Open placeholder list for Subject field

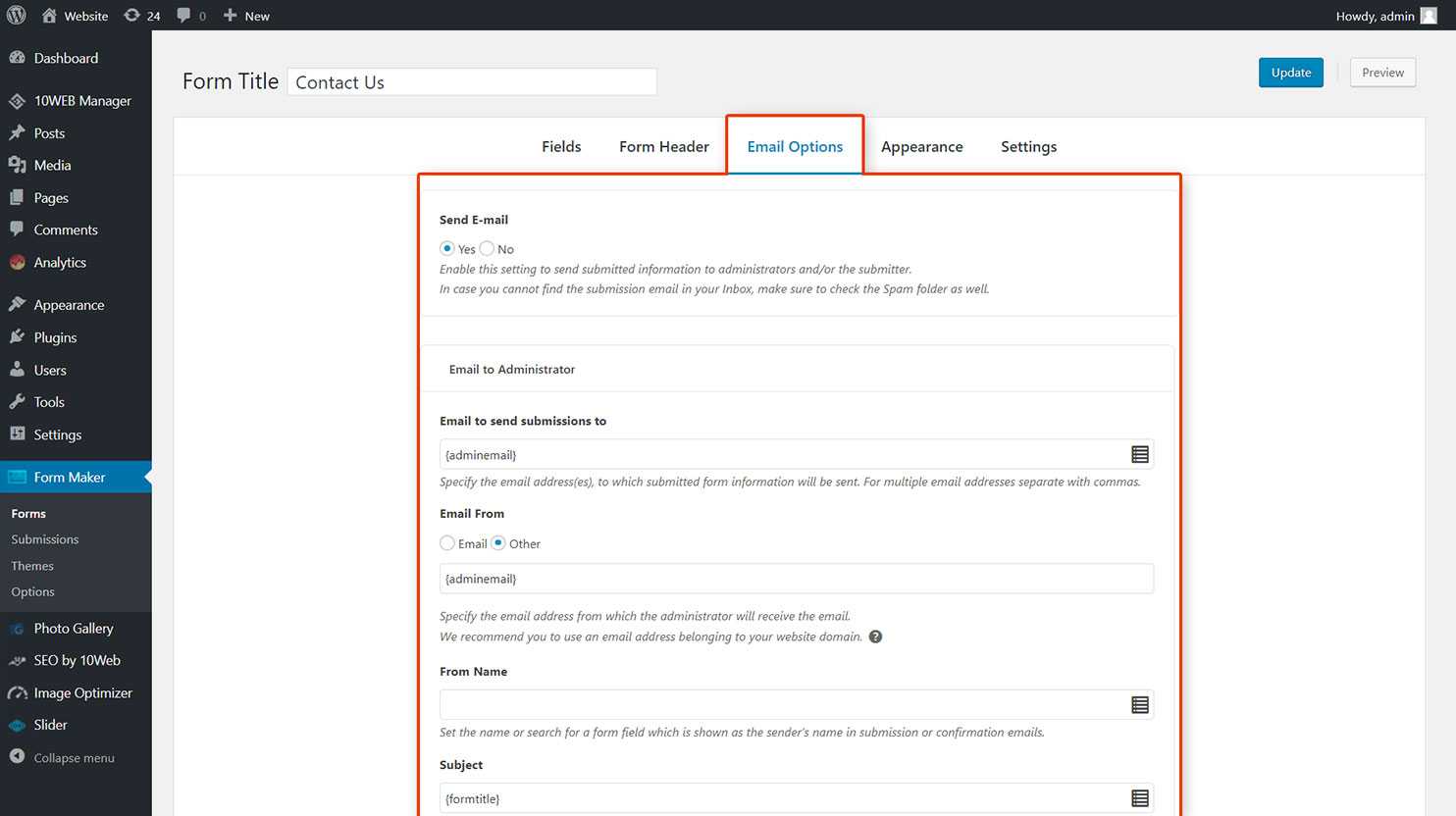coord(1139,798)
